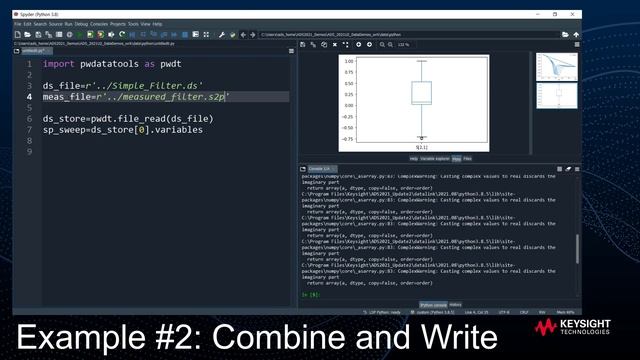
Task: Select the lower boxplot thumbnail
Action: coord(557,96)
